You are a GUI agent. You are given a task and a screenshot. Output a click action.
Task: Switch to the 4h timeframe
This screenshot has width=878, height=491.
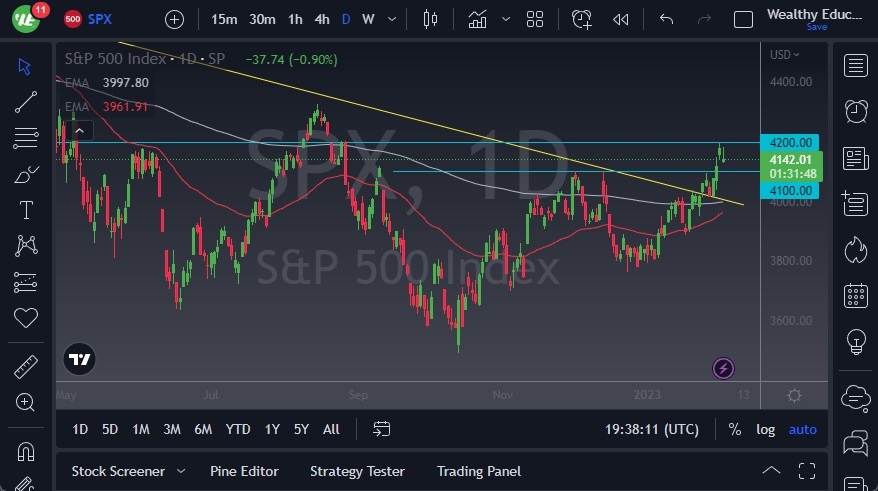point(322,20)
